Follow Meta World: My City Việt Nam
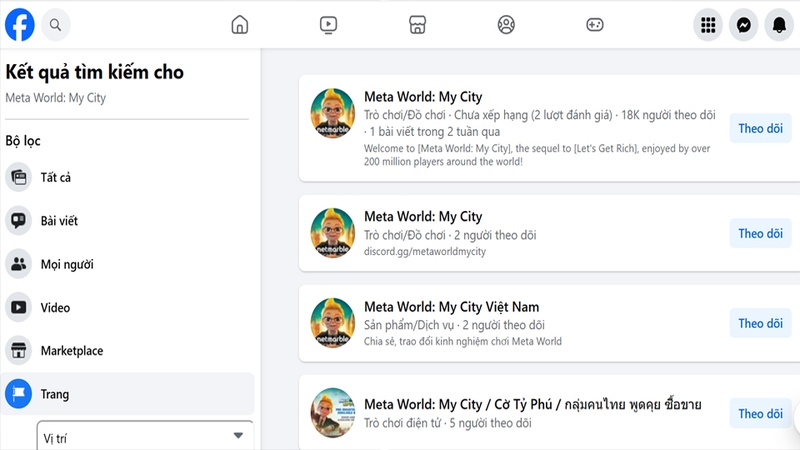Image resolution: width=800 pixels, height=450 pixels. (x=760, y=323)
